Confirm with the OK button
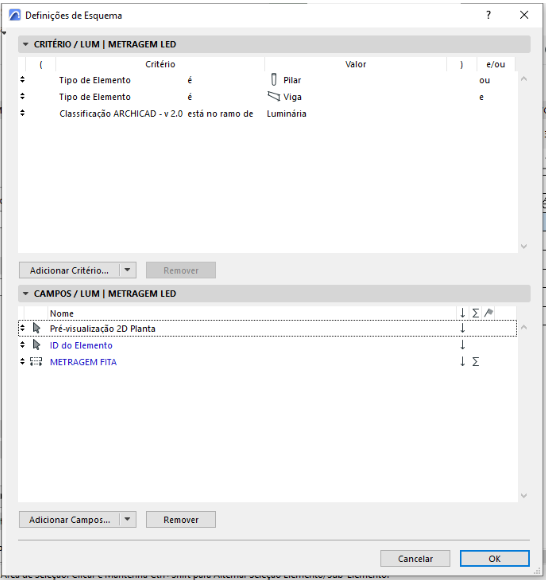The width and height of the screenshot is (547, 581). coord(495,558)
